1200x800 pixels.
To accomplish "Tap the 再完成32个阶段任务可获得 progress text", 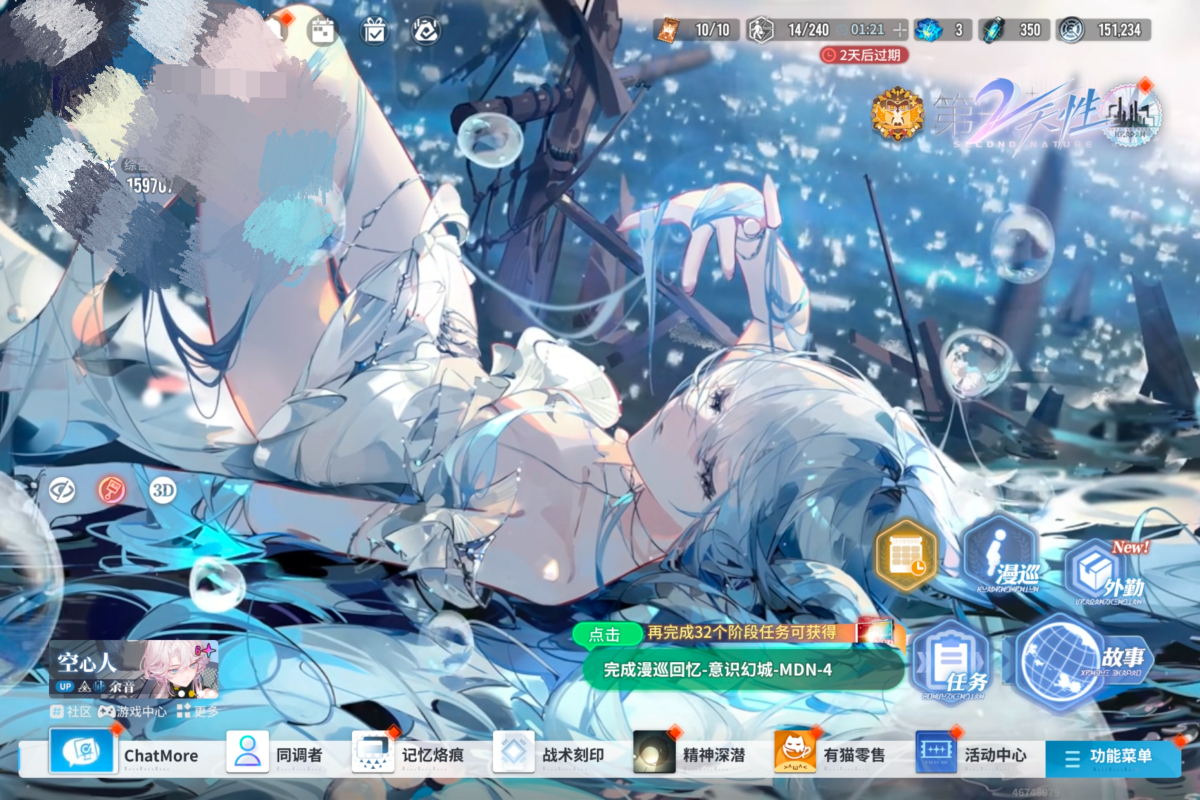I will point(742,632).
